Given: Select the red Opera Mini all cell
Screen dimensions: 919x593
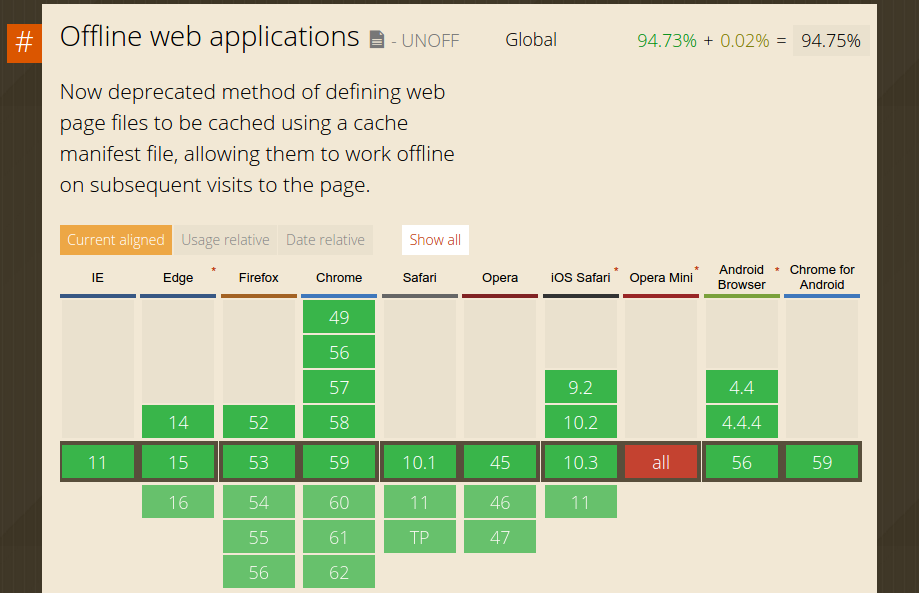Looking at the screenshot, I should 661,462.
